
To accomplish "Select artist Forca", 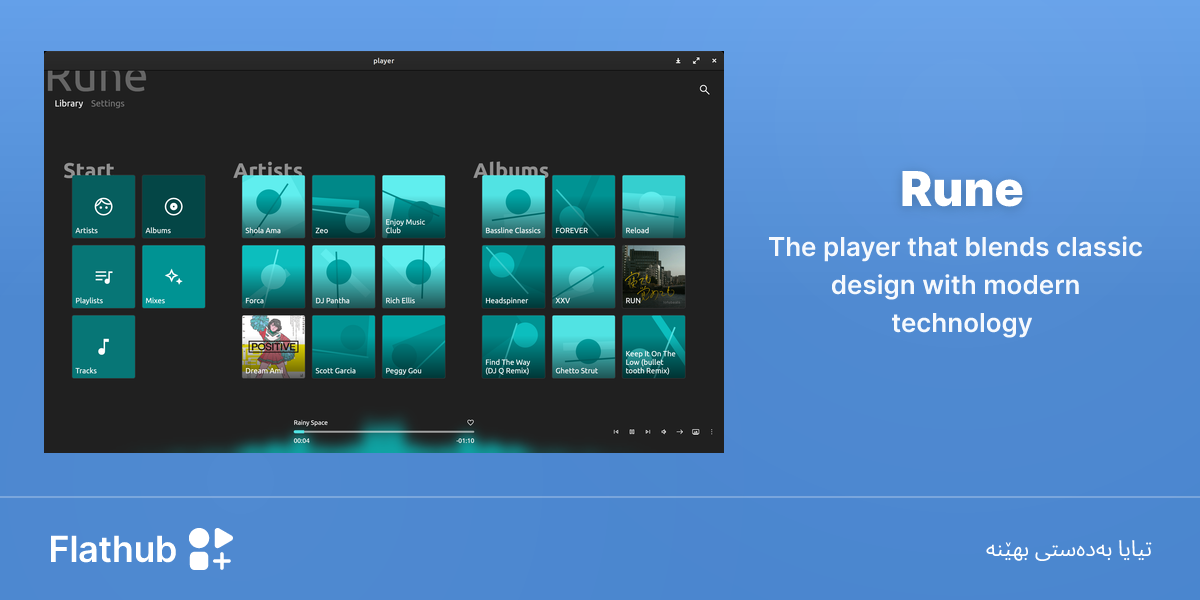I will pos(273,277).
